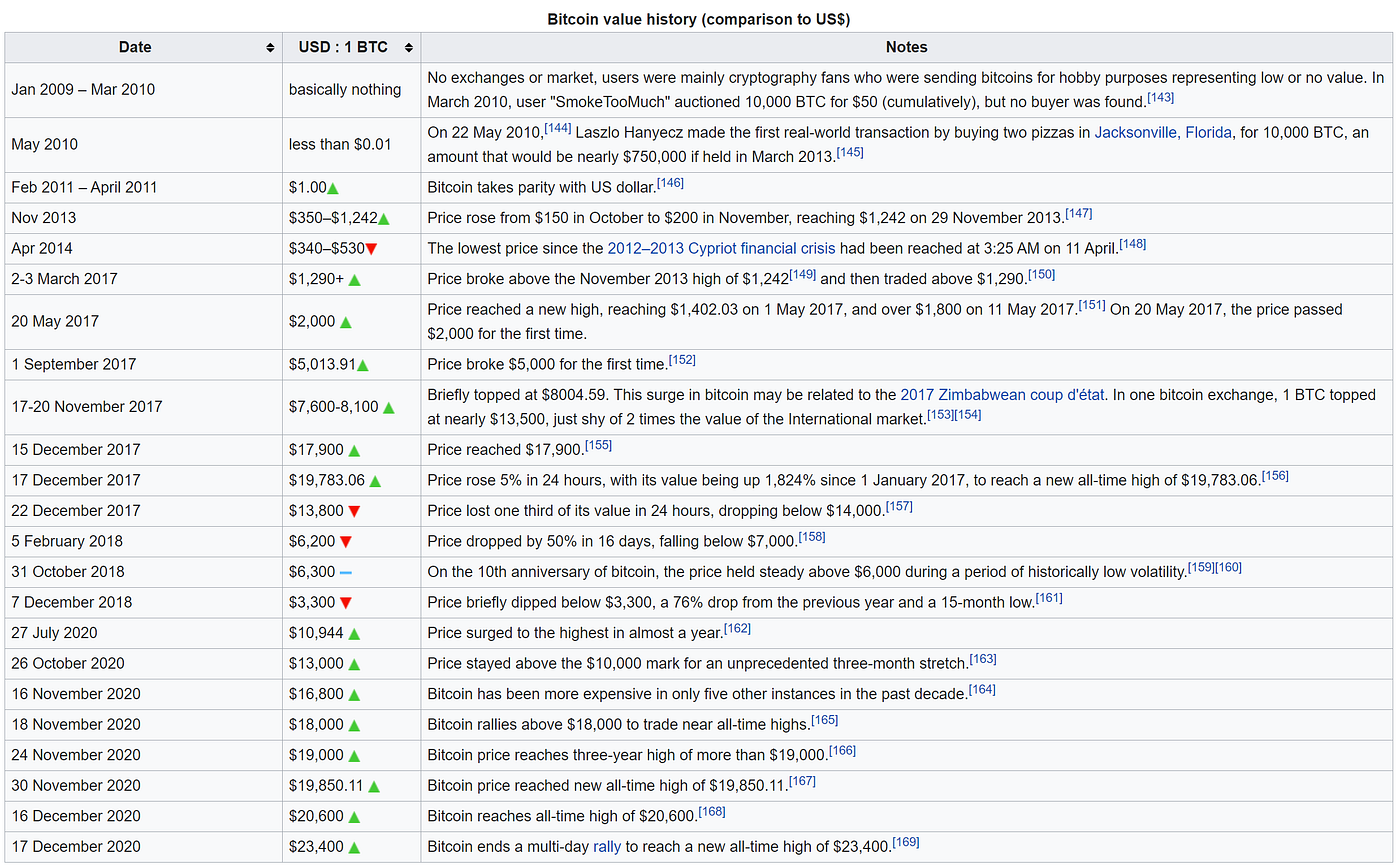Click the blue steady dash next to $6,300
This screenshot has height=868, width=1400.
pos(346,573)
